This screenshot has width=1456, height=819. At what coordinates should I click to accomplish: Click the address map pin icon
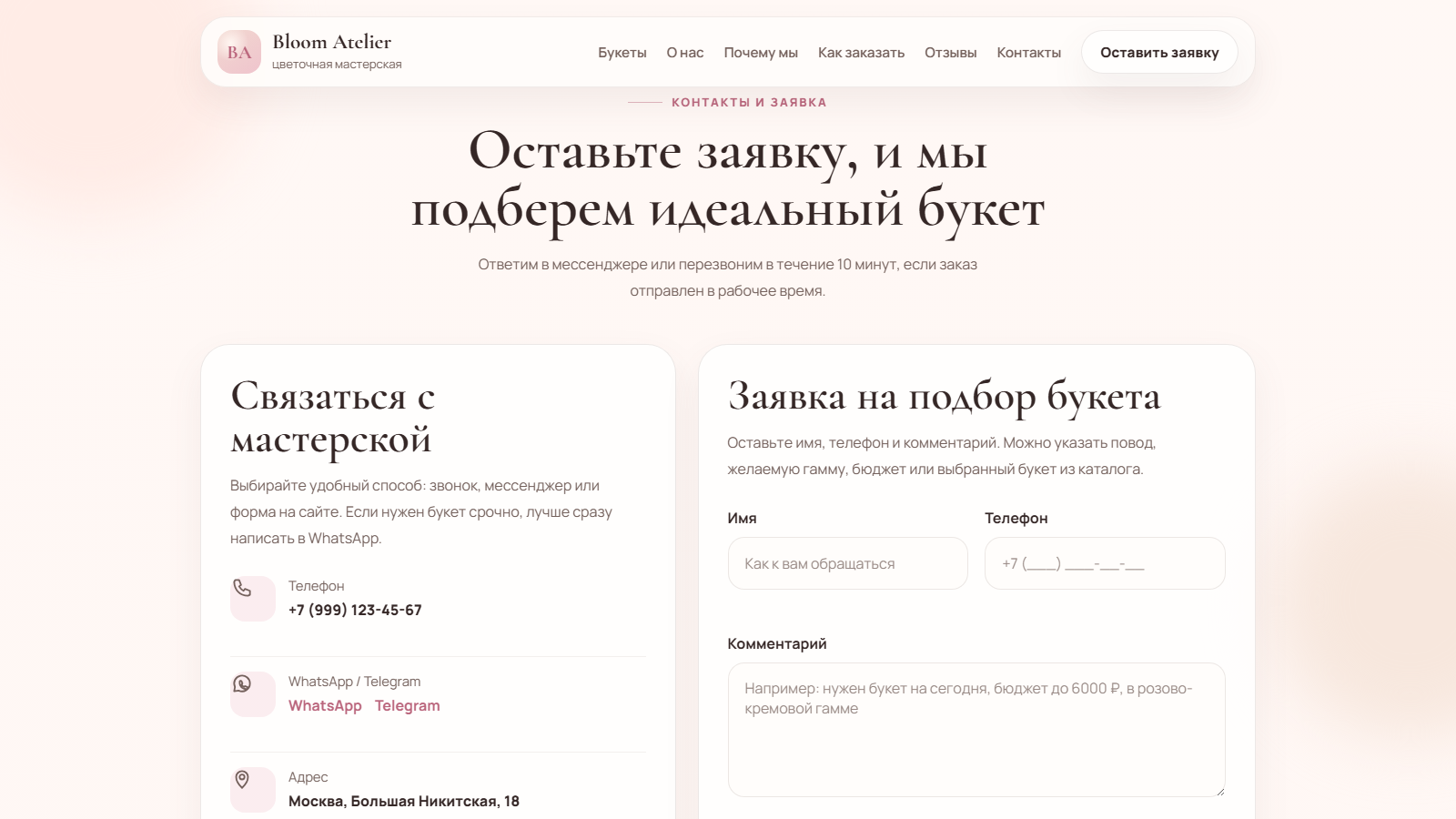(242, 779)
